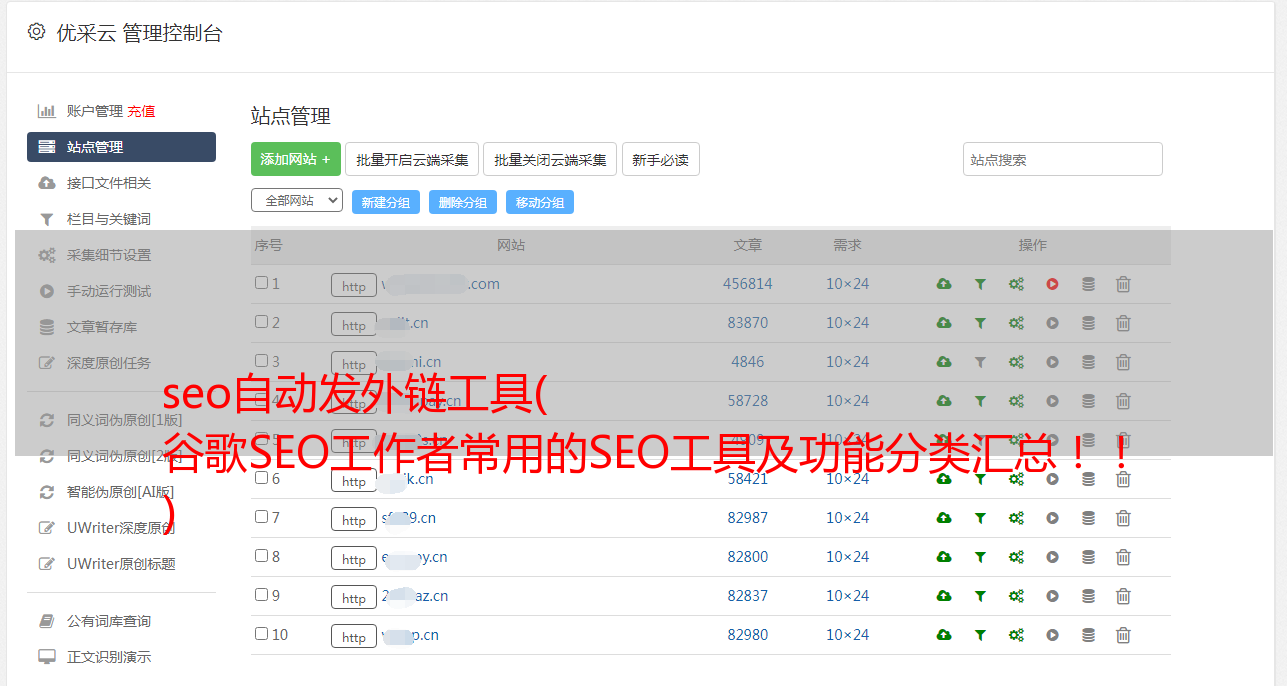Open article staging database for site 1
This screenshot has height=686, width=1287.
tap(1088, 284)
